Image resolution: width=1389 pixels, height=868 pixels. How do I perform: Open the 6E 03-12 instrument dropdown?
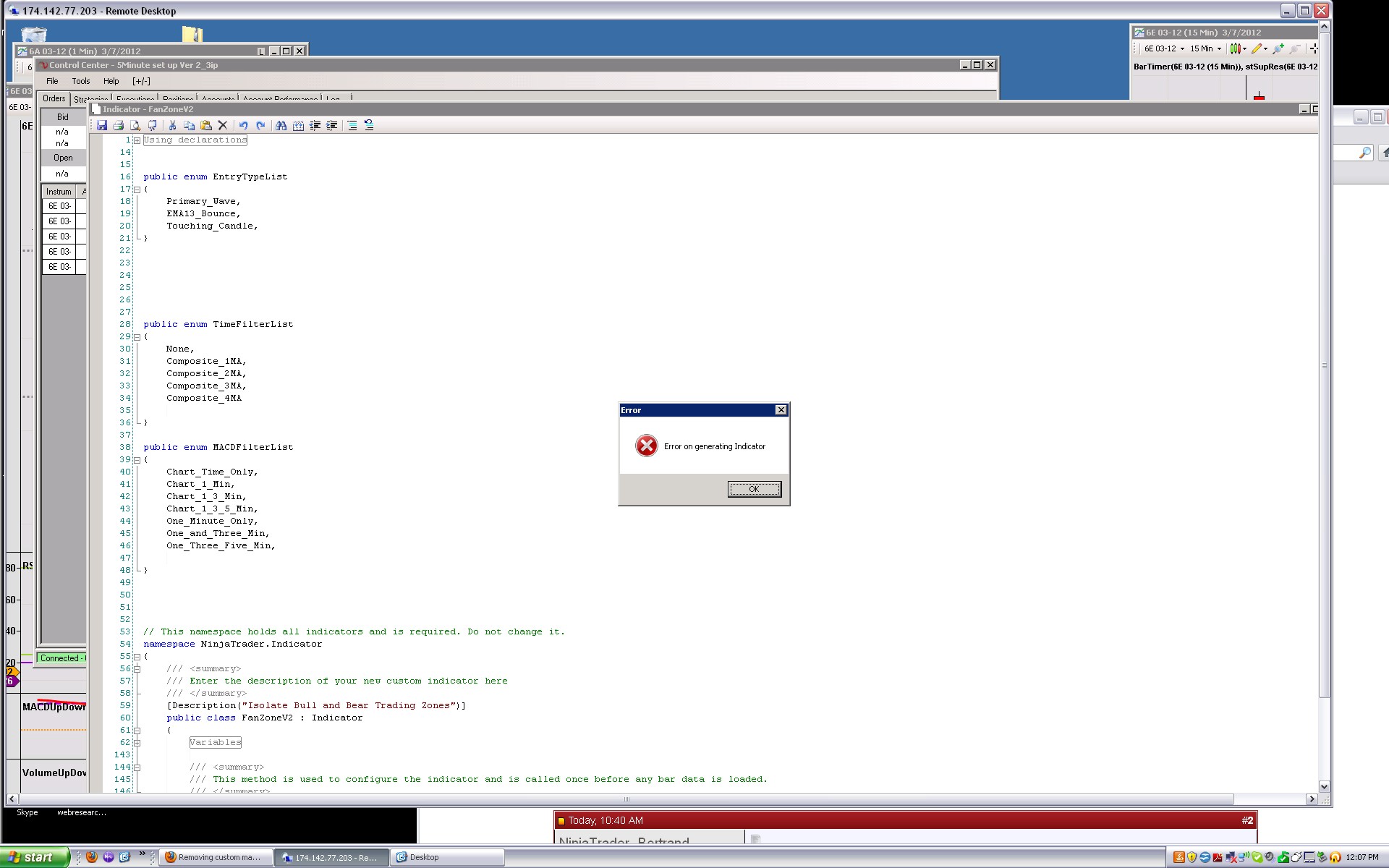click(x=1182, y=49)
